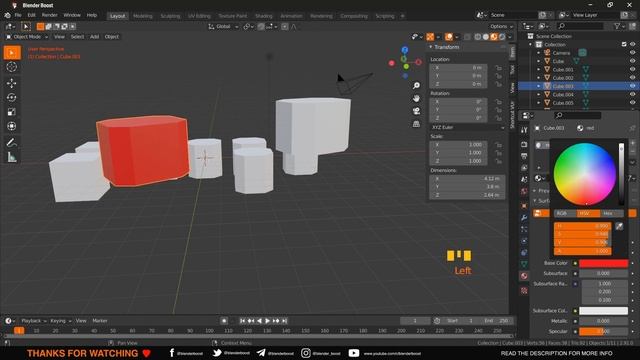Jump to the timeline start frame

click(242, 321)
